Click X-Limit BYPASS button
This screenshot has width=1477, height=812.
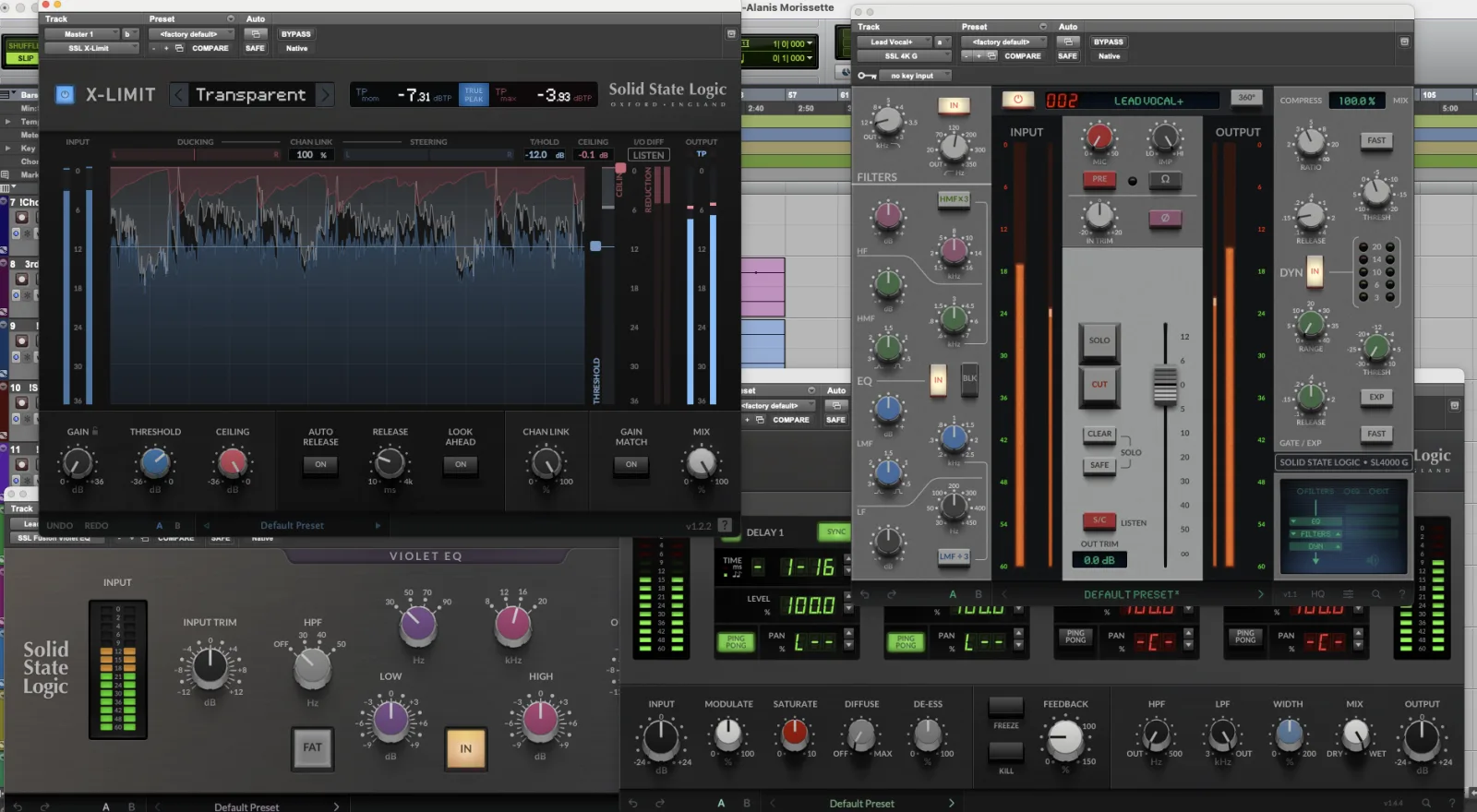click(296, 34)
